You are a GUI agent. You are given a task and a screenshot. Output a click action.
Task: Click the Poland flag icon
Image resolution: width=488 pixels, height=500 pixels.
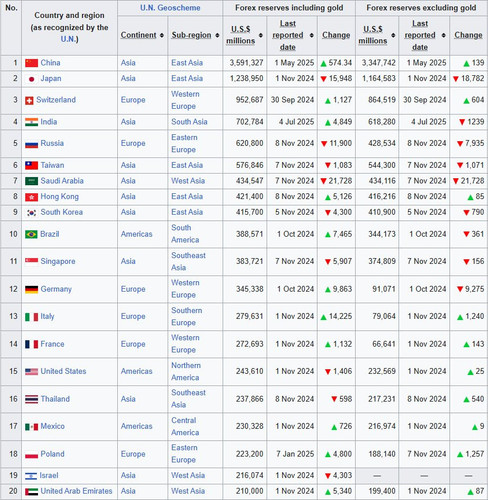pyautogui.click(x=31, y=454)
